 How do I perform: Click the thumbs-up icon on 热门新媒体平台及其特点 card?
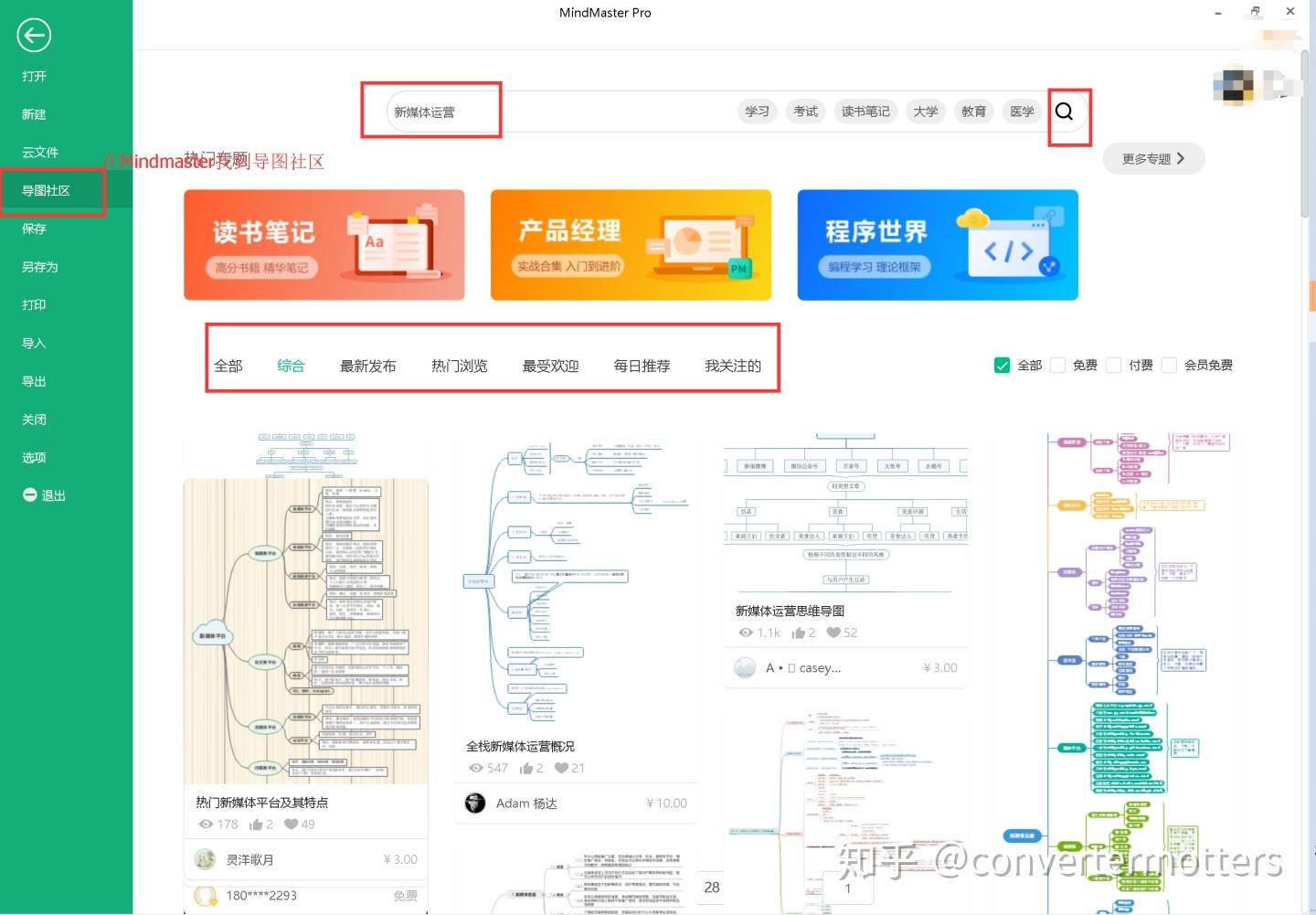(x=257, y=825)
